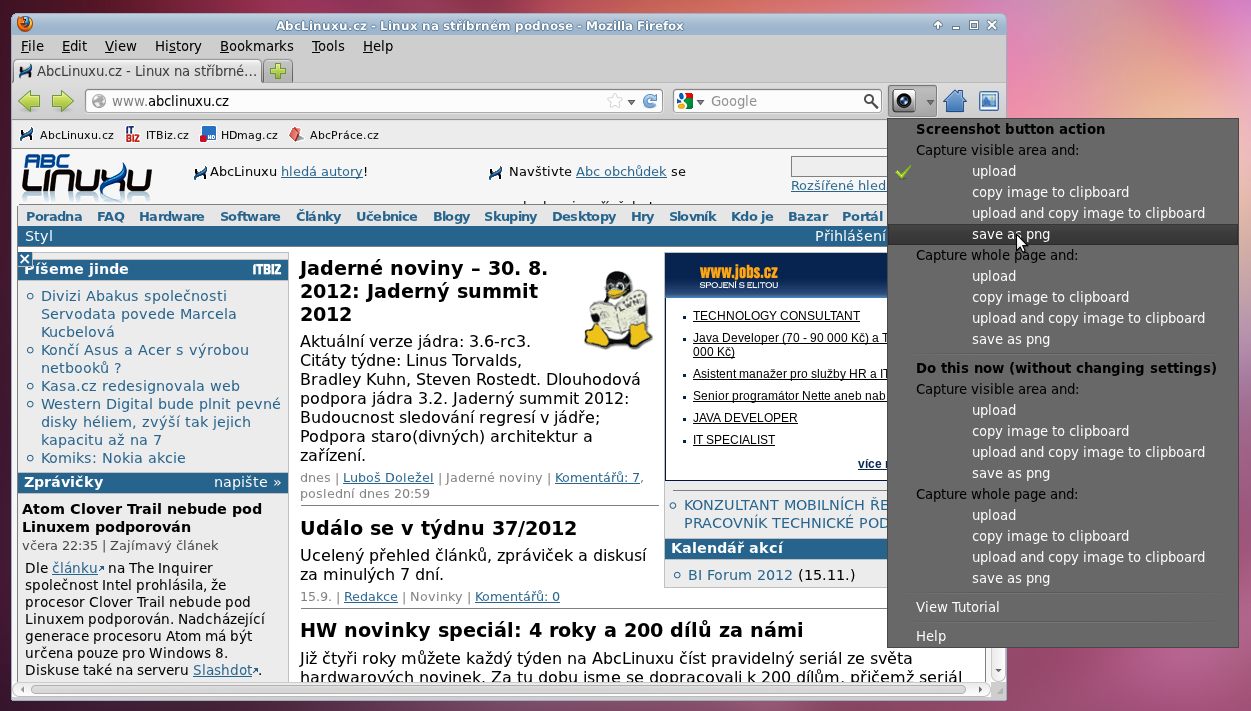Open the 'Abc obchůdek' link
The height and width of the screenshot is (711, 1251).
[621, 172]
